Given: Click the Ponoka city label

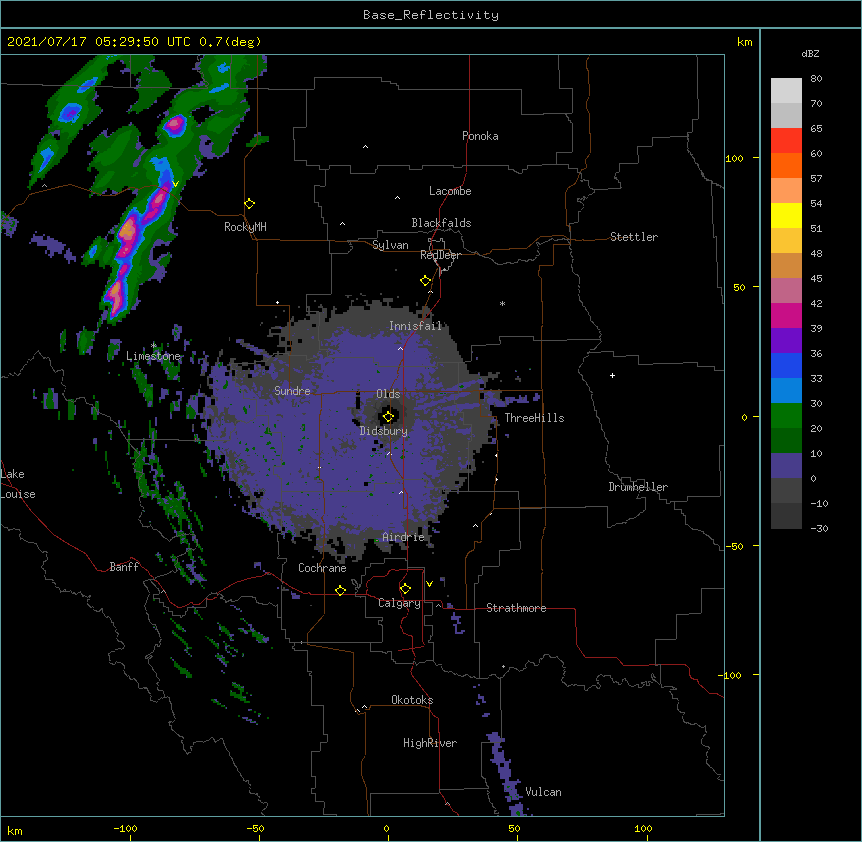Looking at the screenshot, I should point(480,136).
